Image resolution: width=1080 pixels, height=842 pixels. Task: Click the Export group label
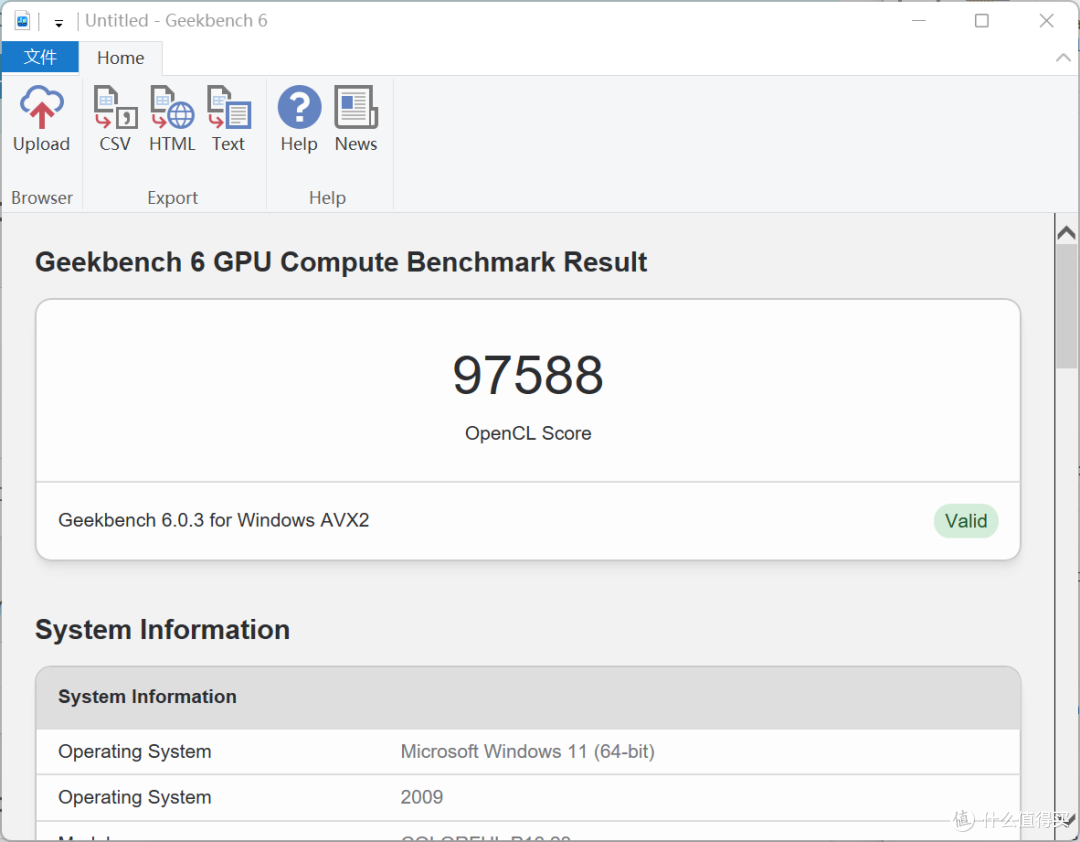click(172, 198)
